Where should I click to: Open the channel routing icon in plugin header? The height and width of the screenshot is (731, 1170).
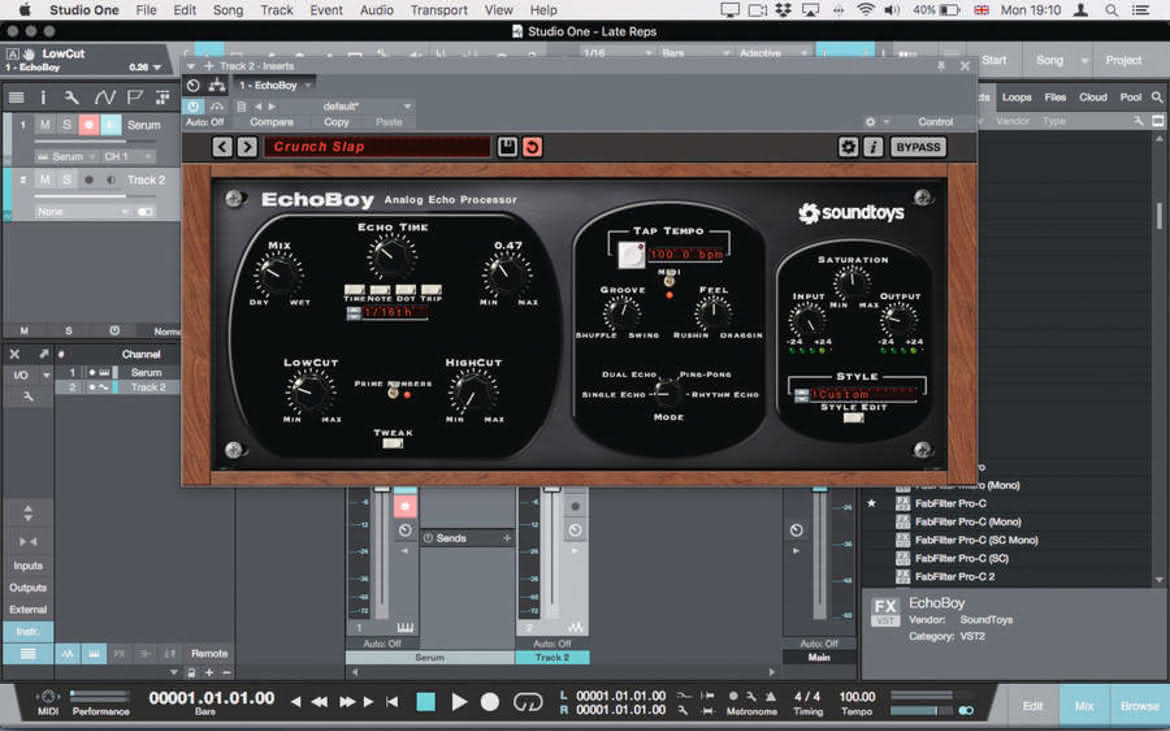point(216,85)
